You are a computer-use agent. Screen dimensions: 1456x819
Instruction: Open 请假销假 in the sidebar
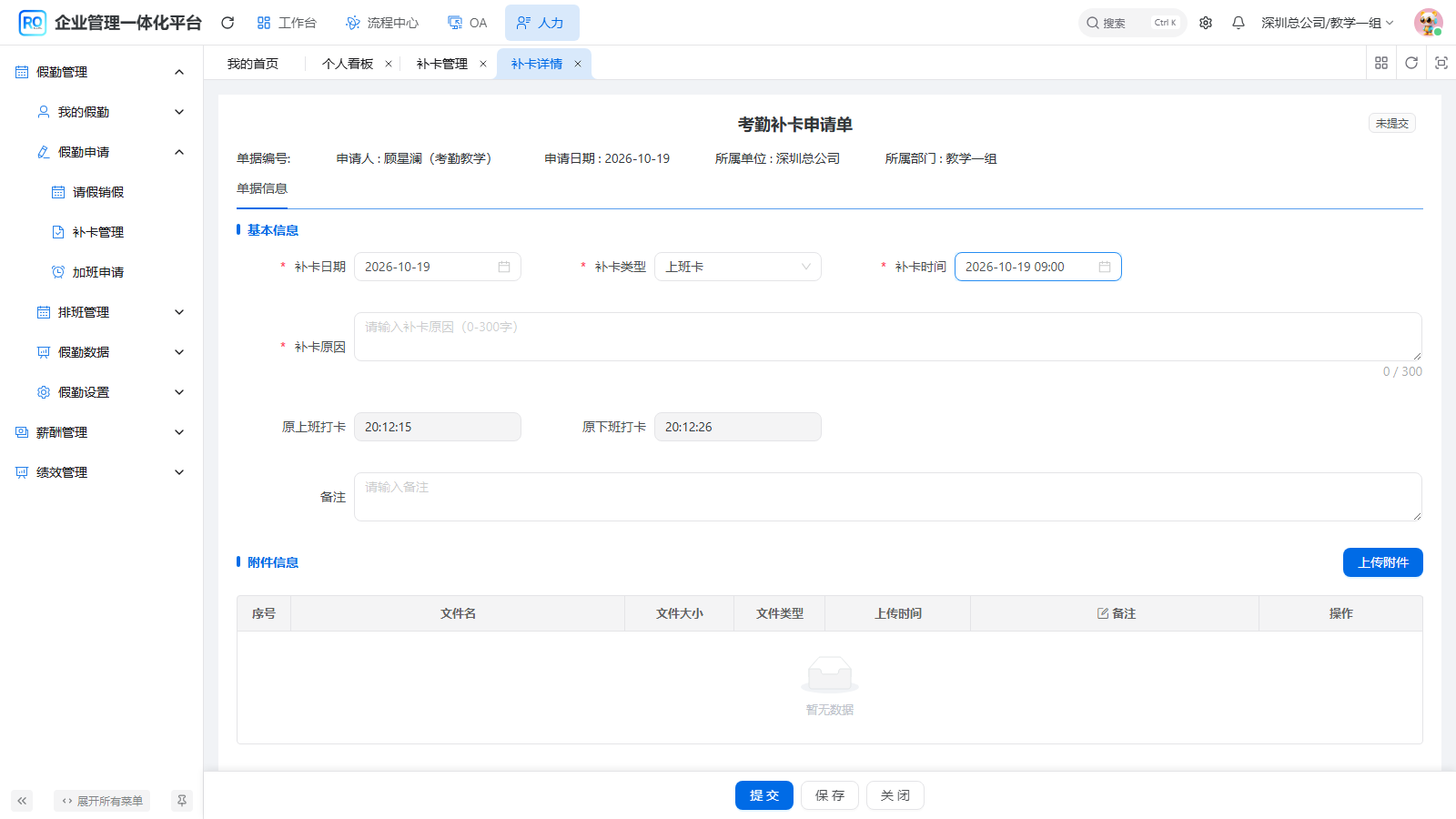click(98, 192)
